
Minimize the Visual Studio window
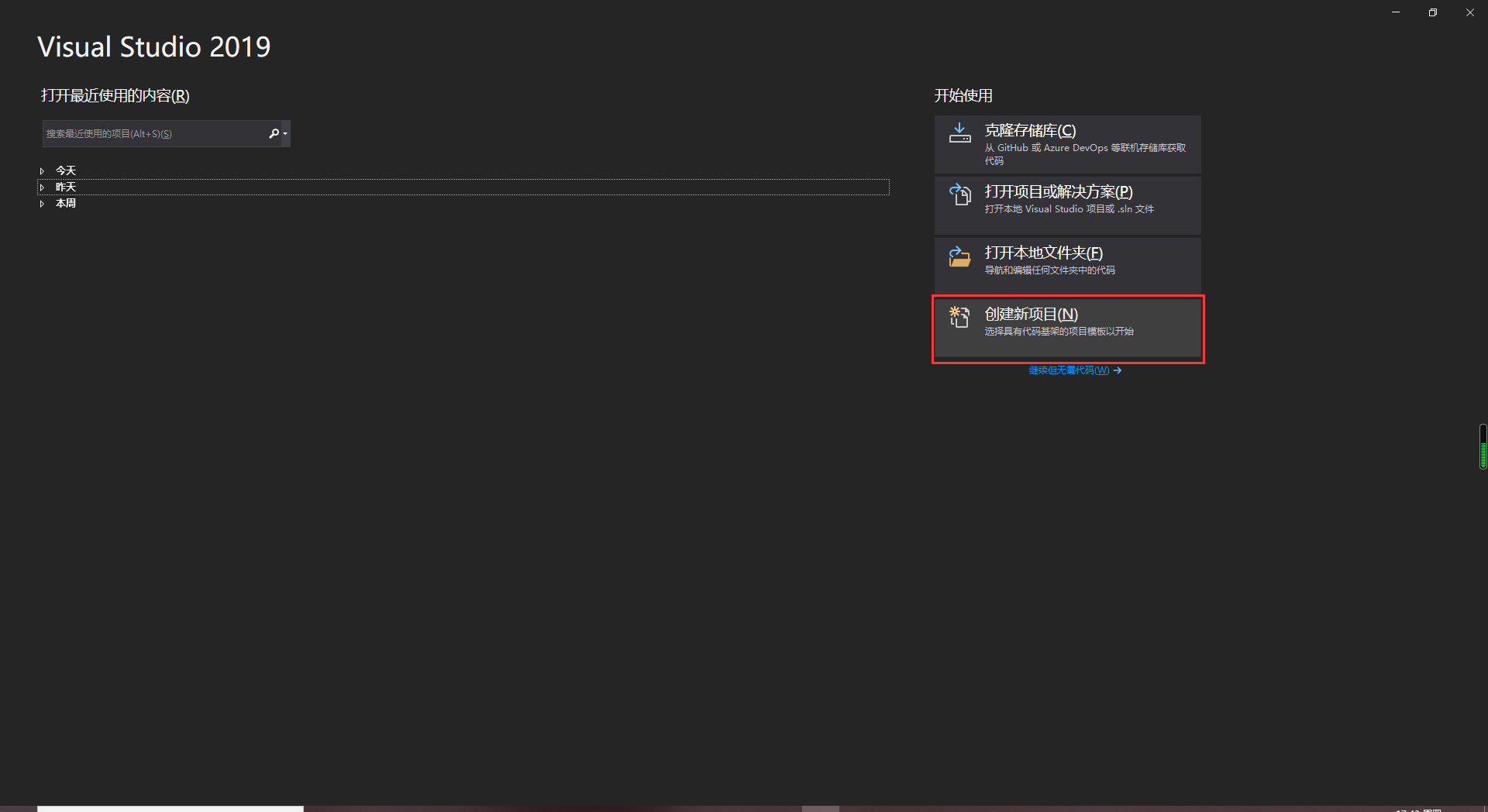[1396, 12]
